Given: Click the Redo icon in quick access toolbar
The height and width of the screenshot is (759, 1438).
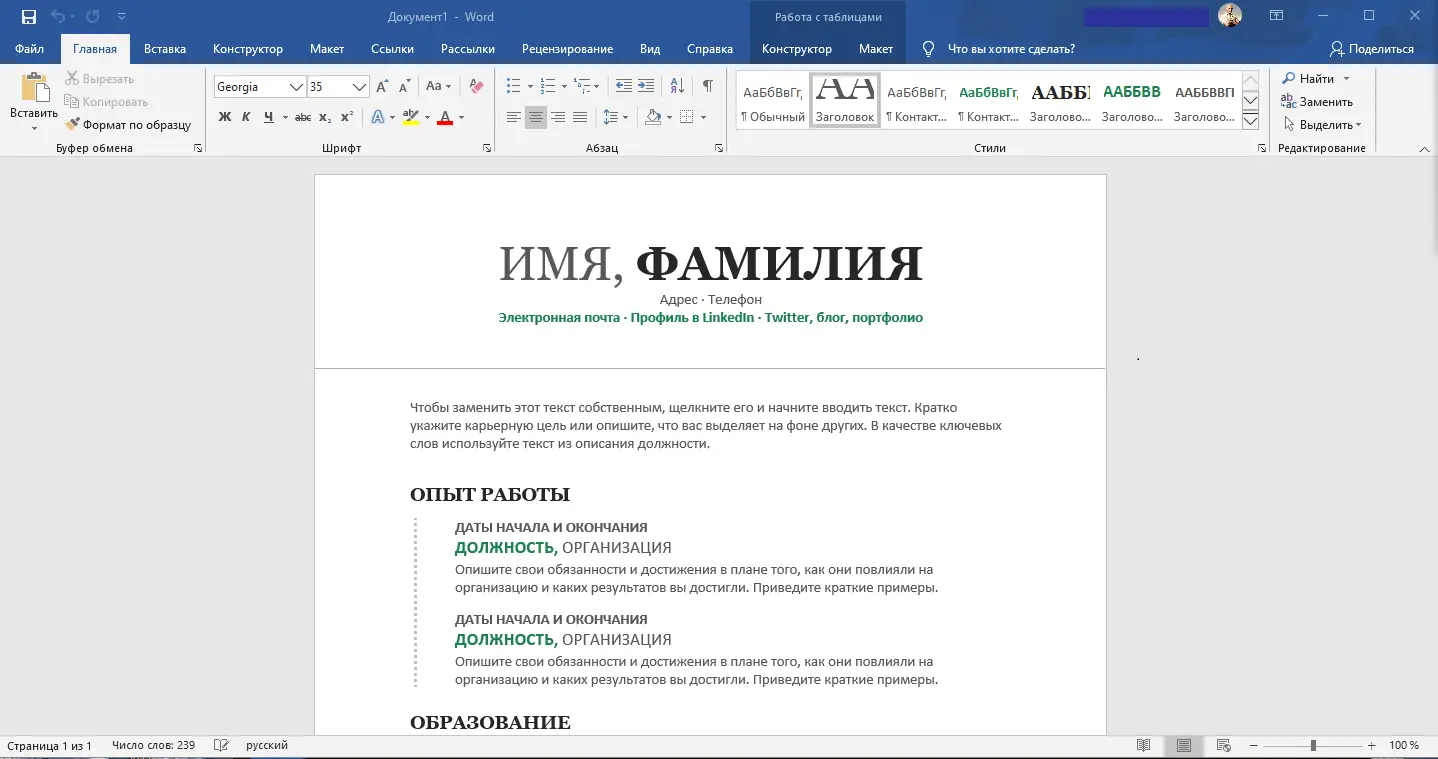Looking at the screenshot, I should (x=93, y=17).
